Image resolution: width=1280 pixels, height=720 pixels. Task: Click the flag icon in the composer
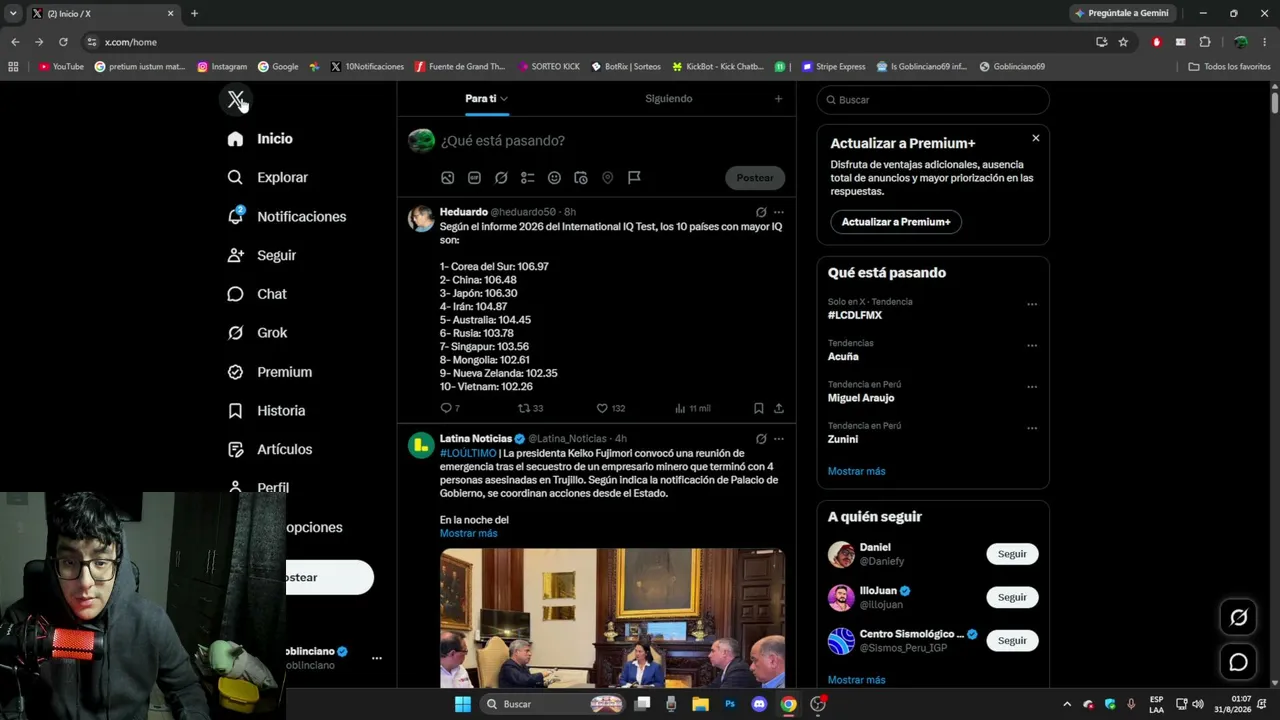tap(634, 178)
